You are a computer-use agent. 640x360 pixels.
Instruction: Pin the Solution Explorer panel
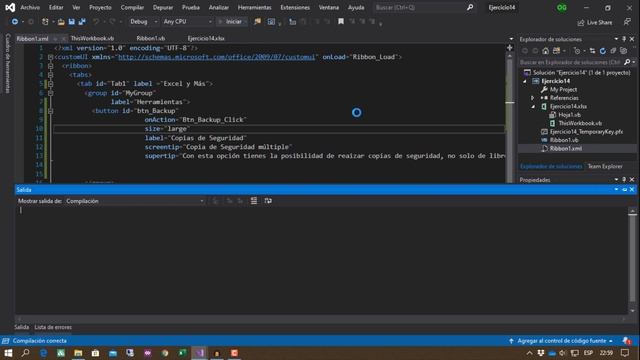pyautogui.click(x=624, y=39)
